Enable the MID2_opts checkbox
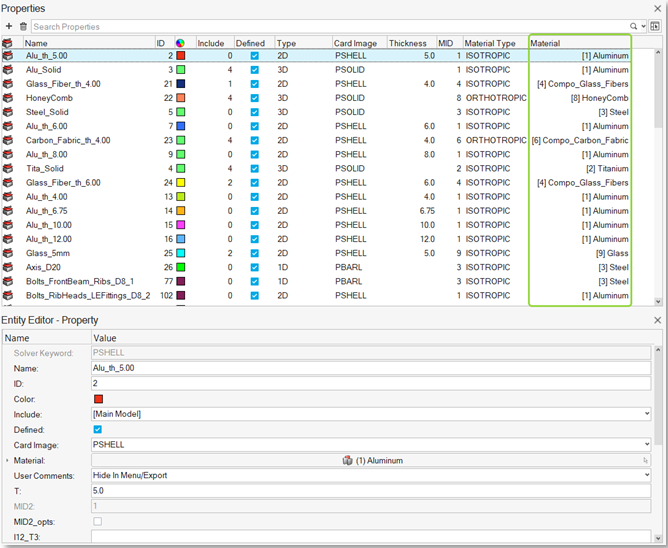This screenshot has height=548, width=668. tap(98, 521)
